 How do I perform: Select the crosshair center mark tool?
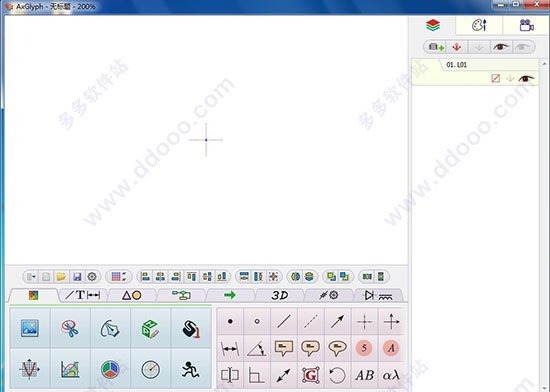pyautogui.click(x=364, y=321)
